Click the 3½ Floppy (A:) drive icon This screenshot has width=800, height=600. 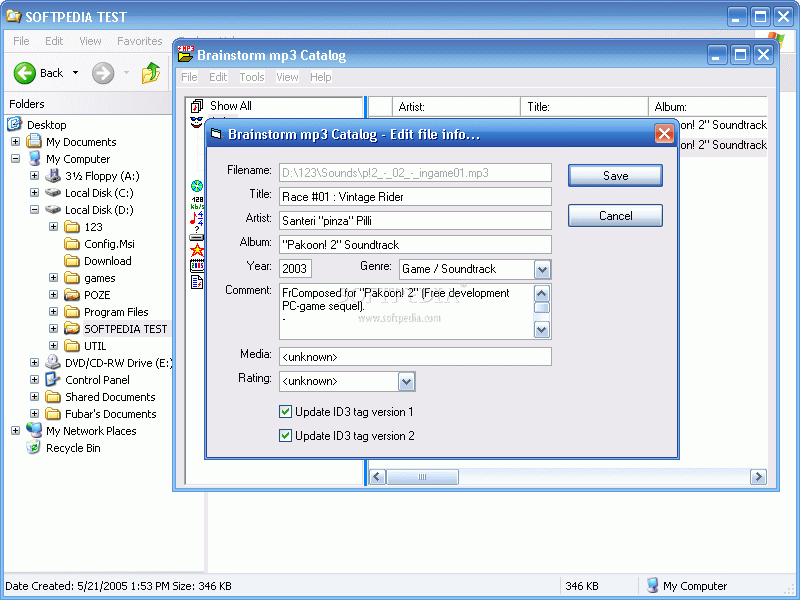click(x=53, y=176)
